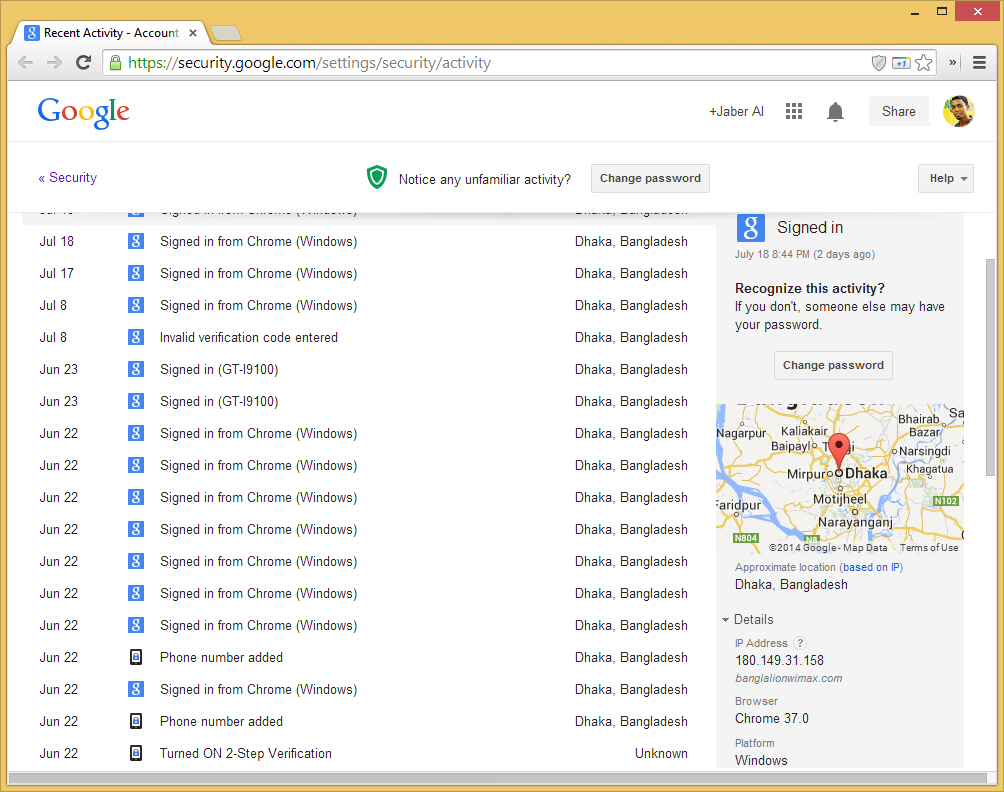Click the notifications bell icon
Screen dimensions: 1004x792
coord(835,112)
